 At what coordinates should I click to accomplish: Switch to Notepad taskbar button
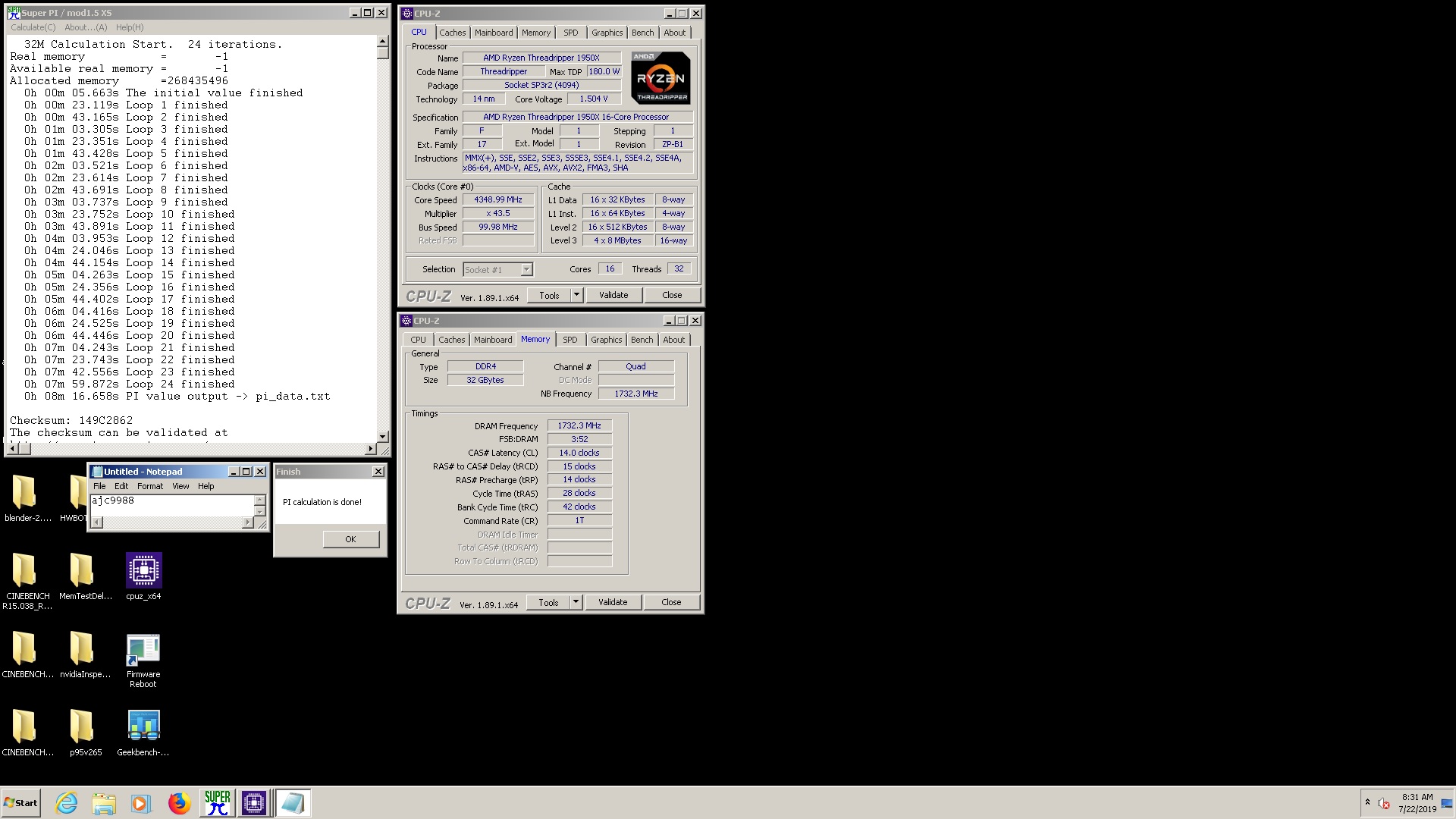293,803
